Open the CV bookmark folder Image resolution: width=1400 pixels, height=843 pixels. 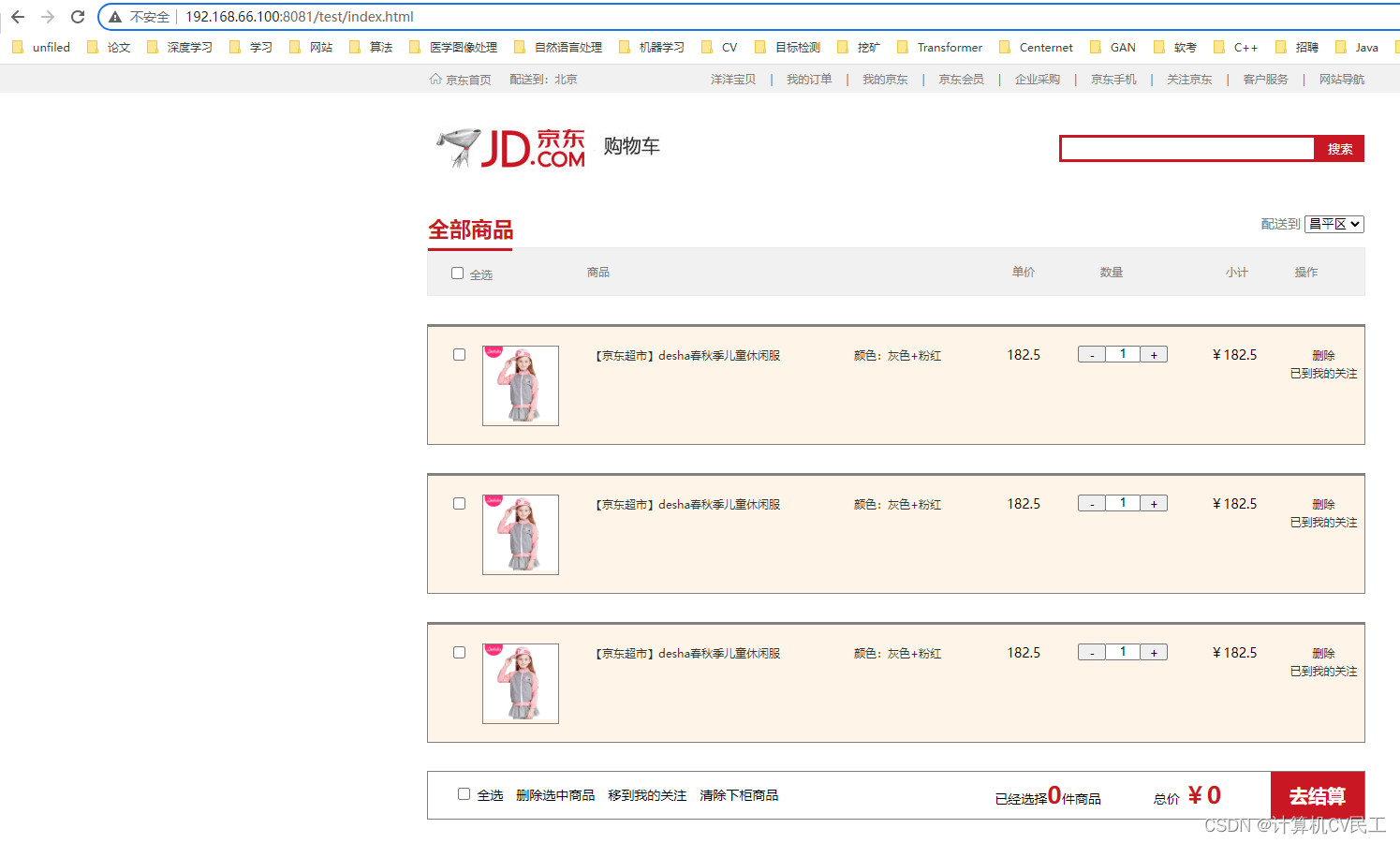(x=719, y=47)
